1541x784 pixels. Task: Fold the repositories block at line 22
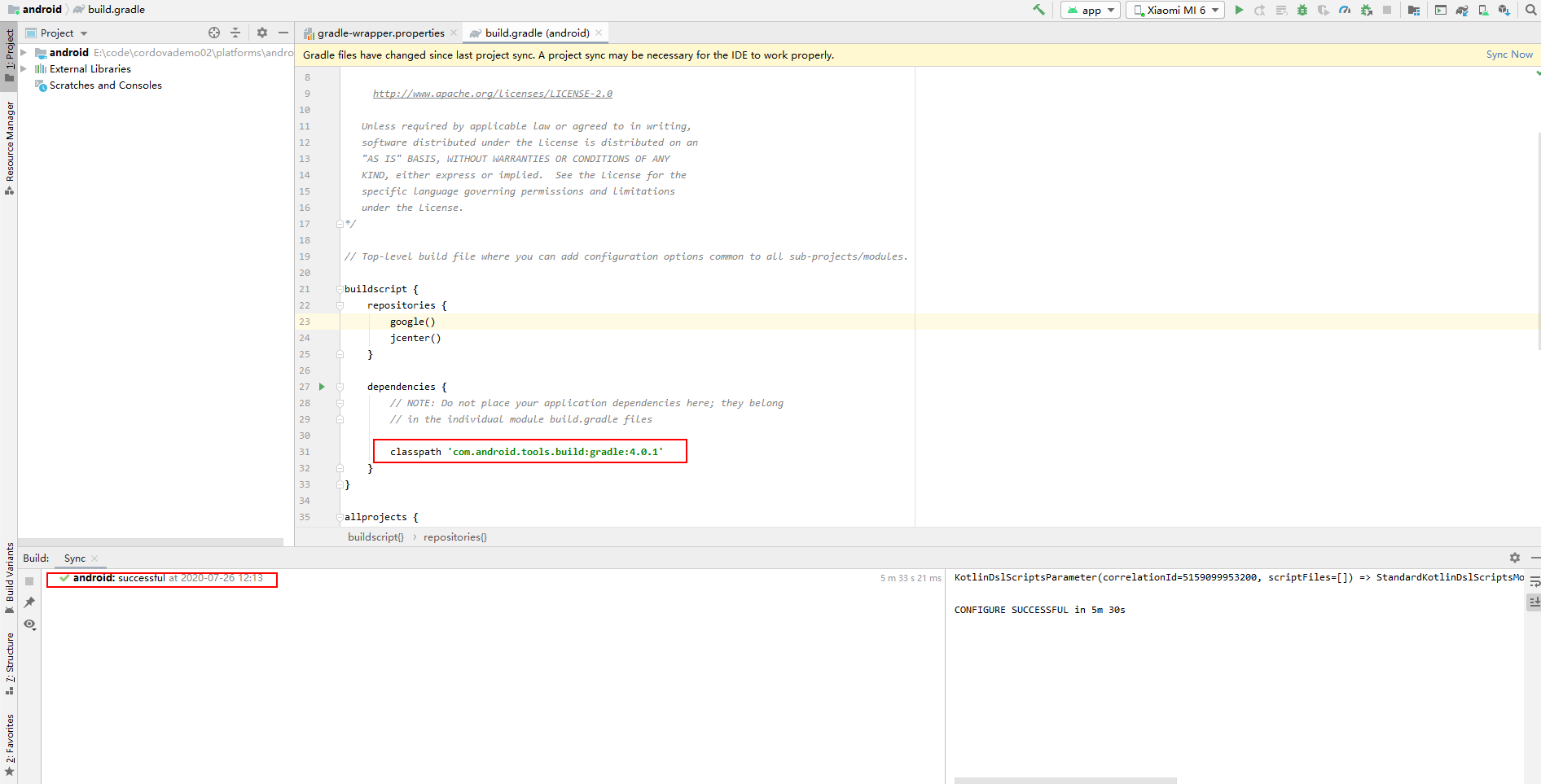click(x=340, y=305)
